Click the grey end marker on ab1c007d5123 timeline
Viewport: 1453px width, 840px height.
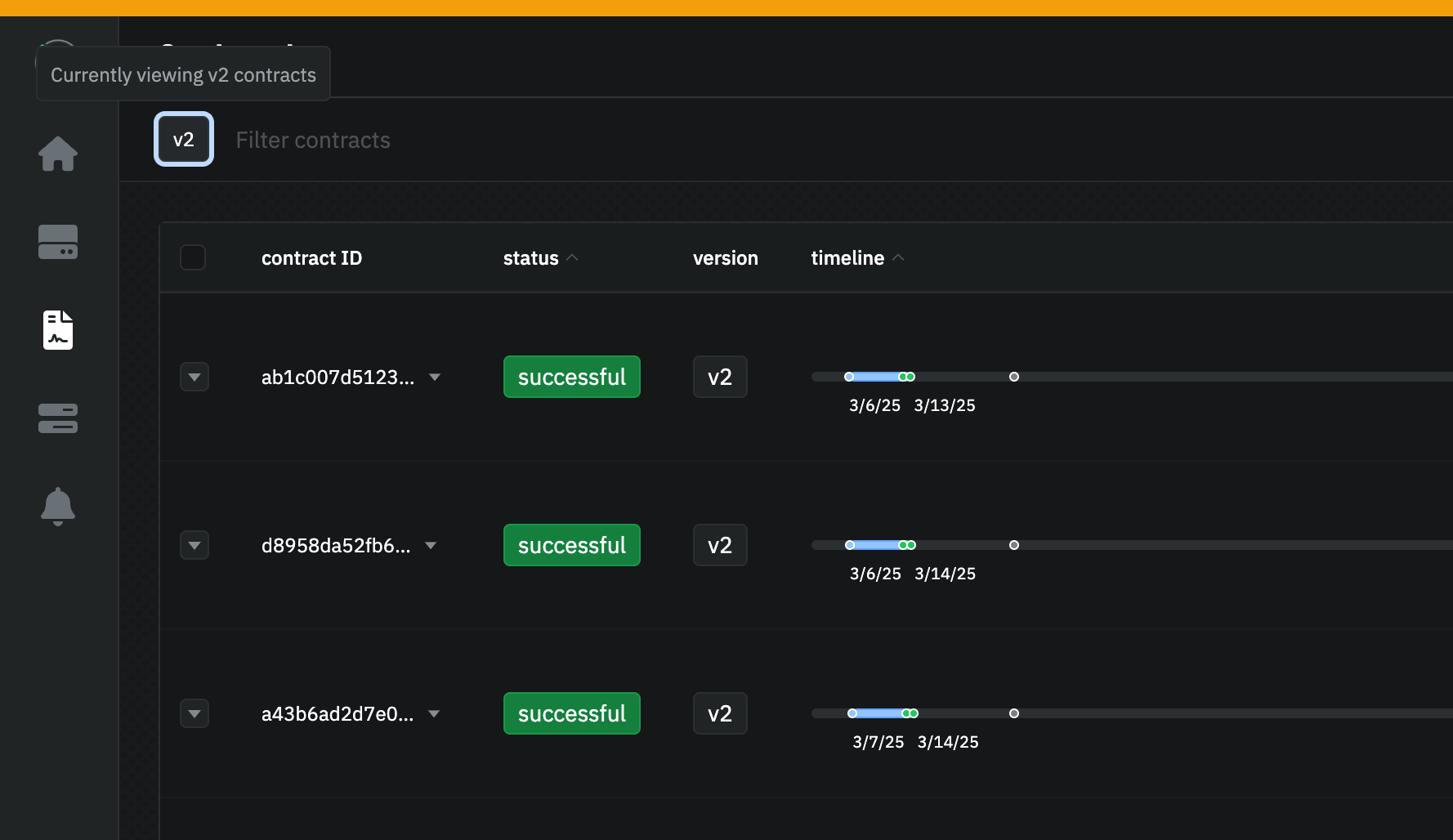(1014, 377)
